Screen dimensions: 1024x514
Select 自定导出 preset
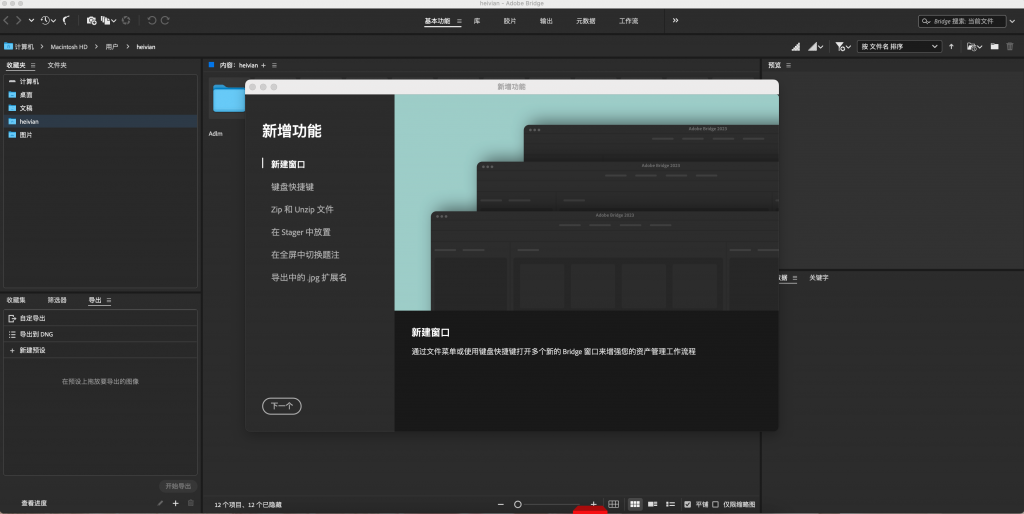click(x=101, y=318)
